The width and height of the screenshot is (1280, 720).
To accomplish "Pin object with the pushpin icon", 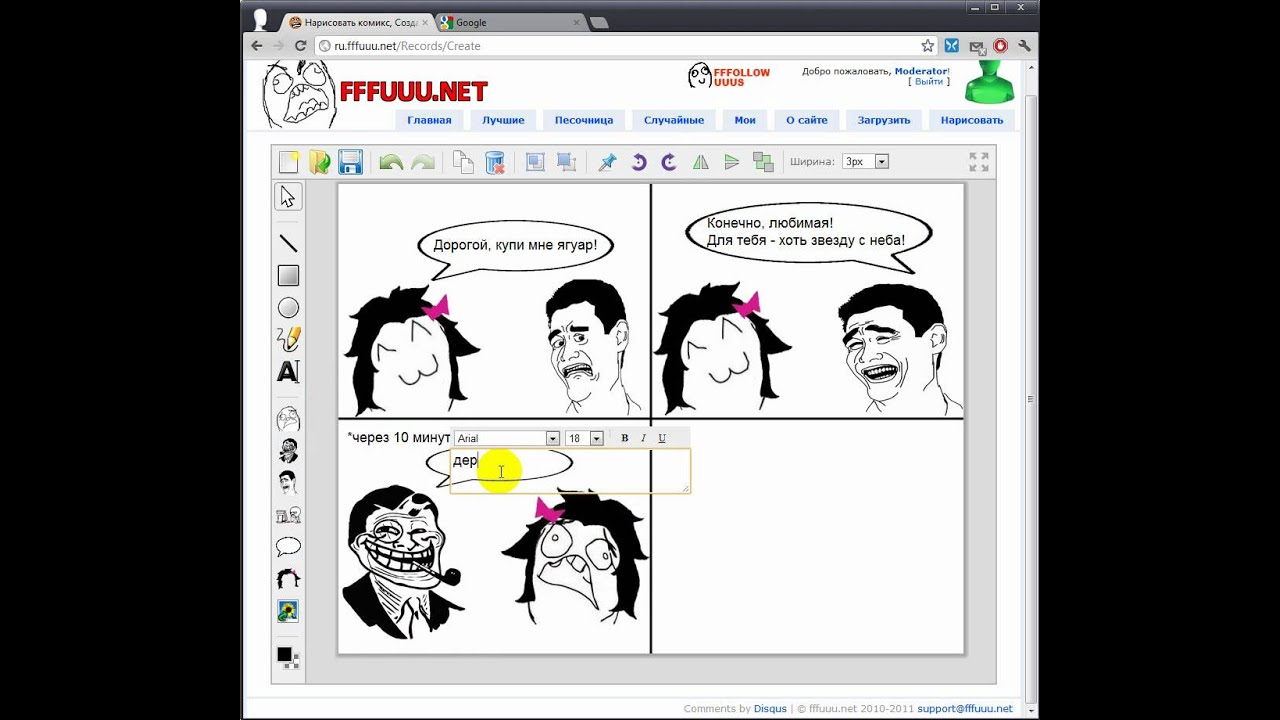I will point(607,162).
